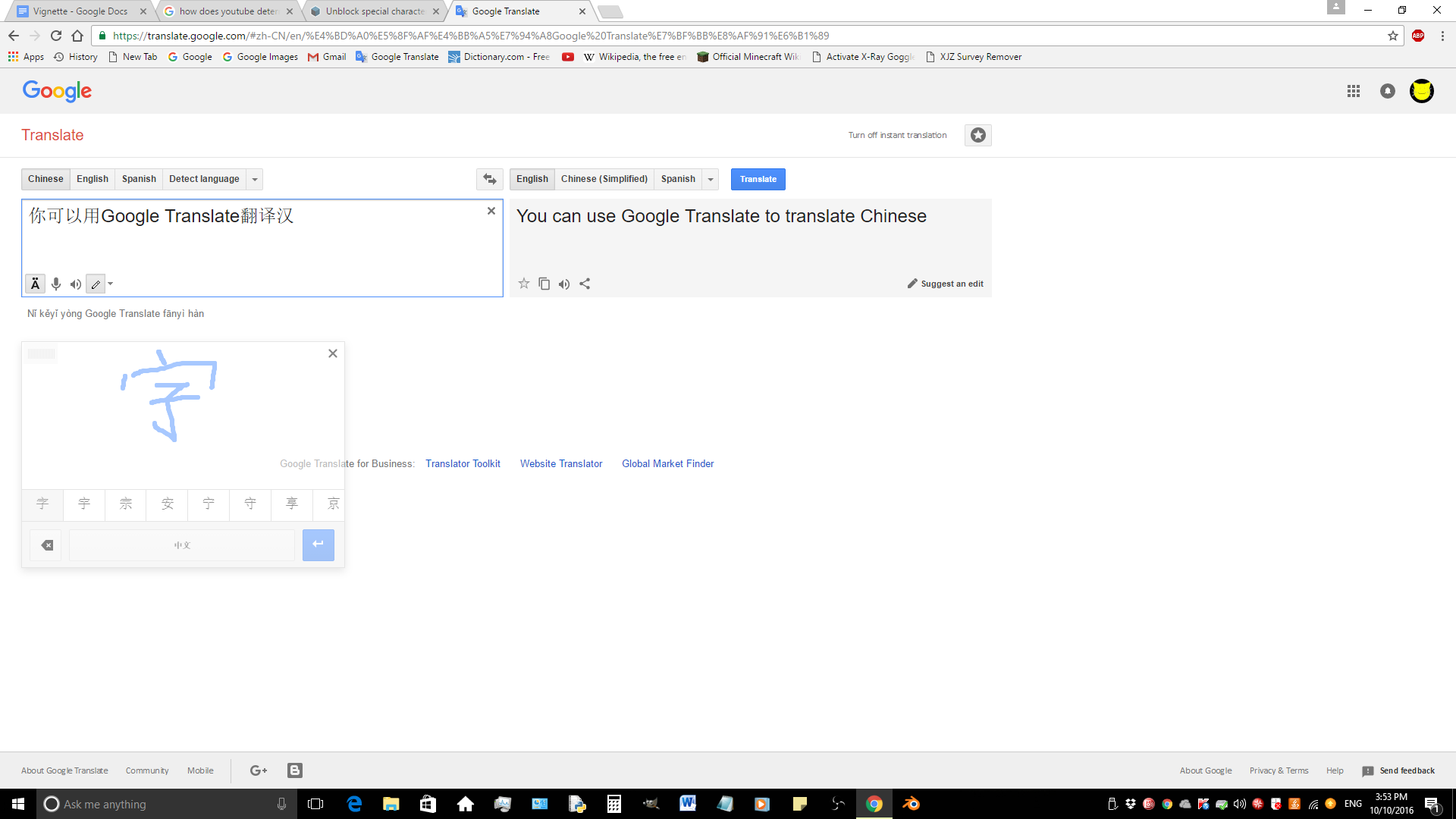Image resolution: width=1456 pixels, height=819 pixels.
Task: Open the Translate title link
Action: point(52,135)
